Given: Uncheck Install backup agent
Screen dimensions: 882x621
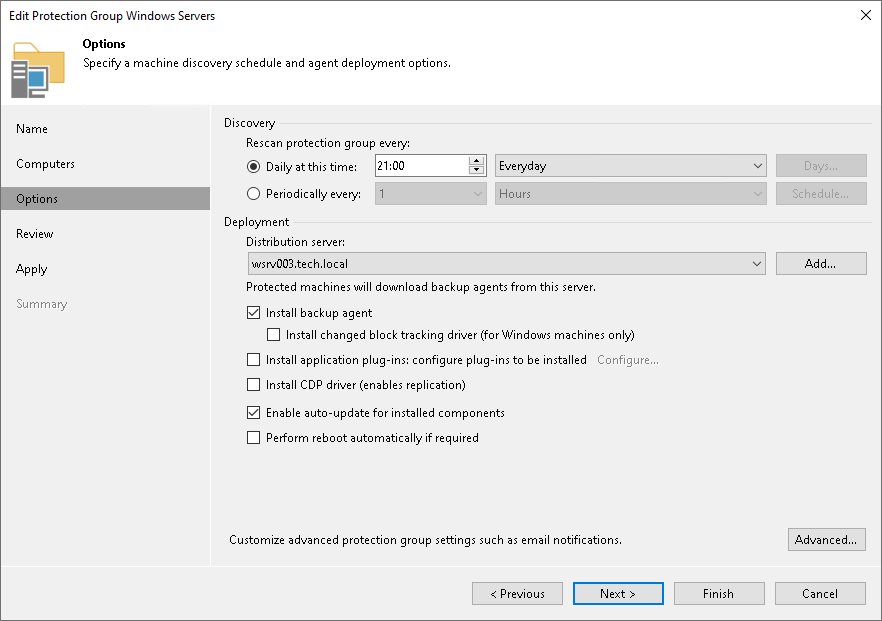Looking at the screenshot, I should coord(254,312).
